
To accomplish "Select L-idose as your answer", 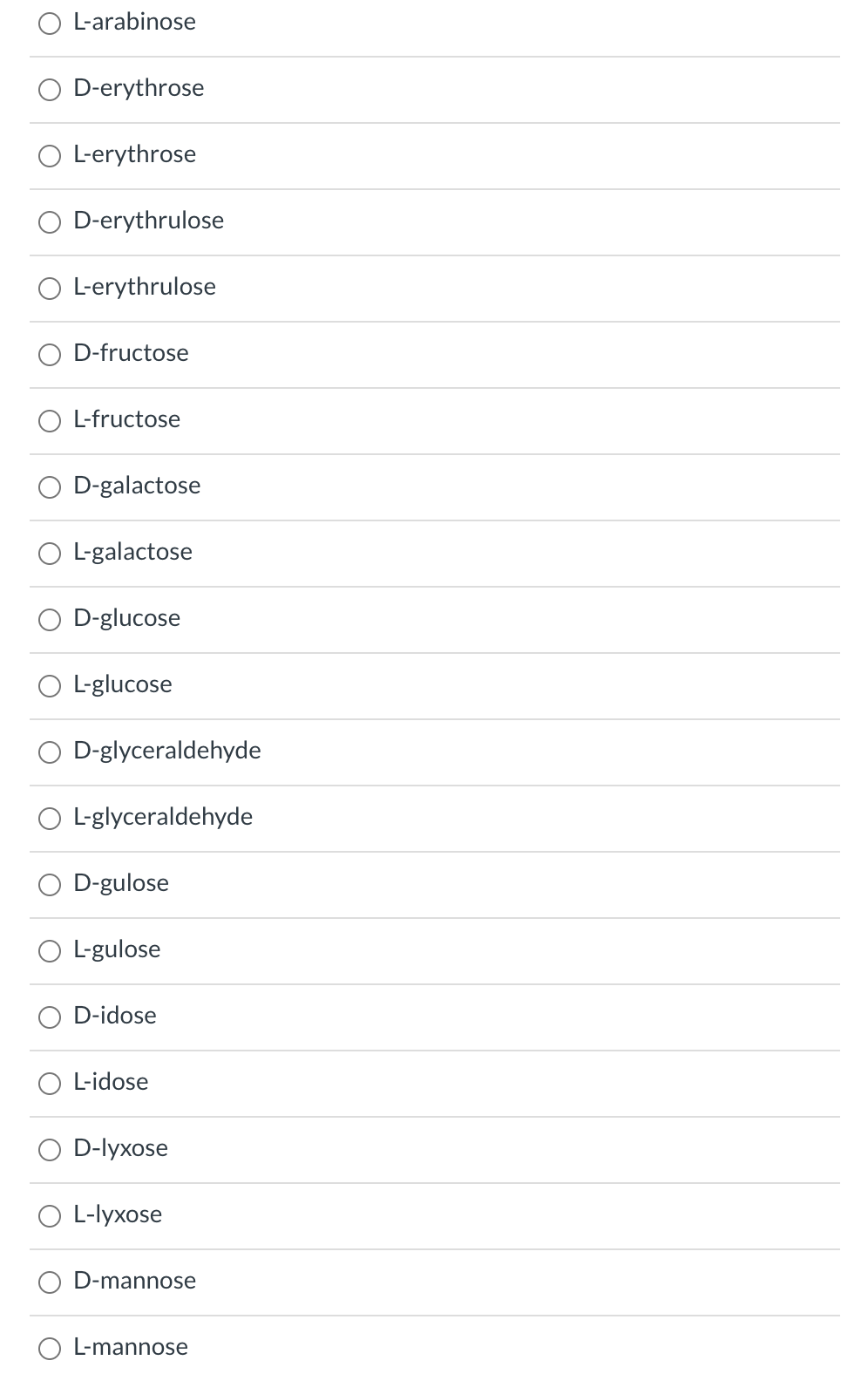I will point(50,1083).
